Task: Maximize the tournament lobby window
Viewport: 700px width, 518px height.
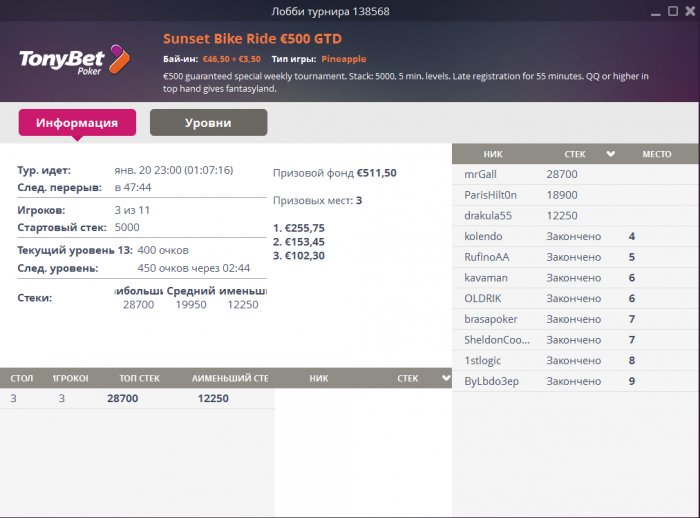Action: [673, 11]
